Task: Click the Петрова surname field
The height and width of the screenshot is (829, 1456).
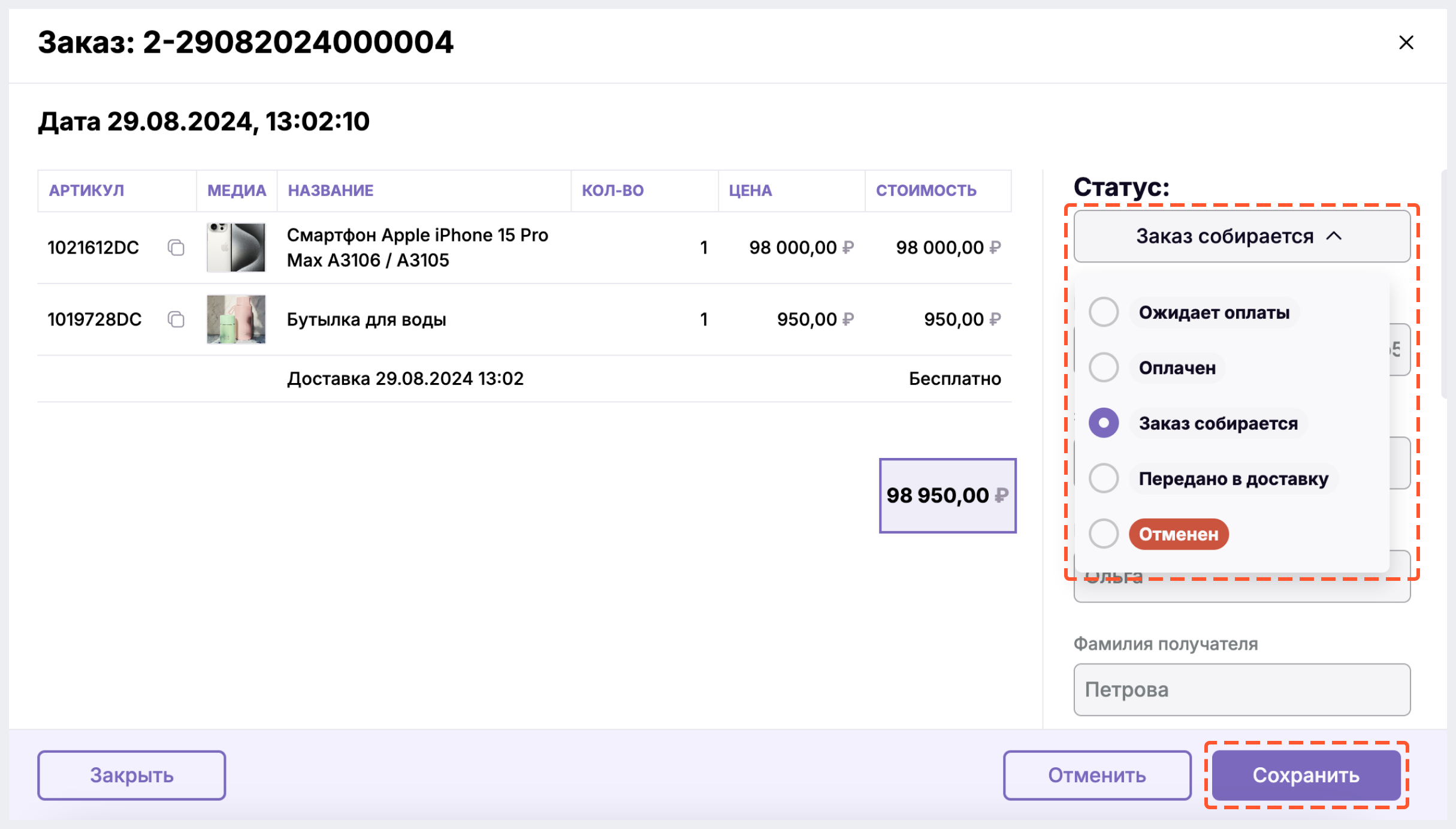Action: point(1241,689)
